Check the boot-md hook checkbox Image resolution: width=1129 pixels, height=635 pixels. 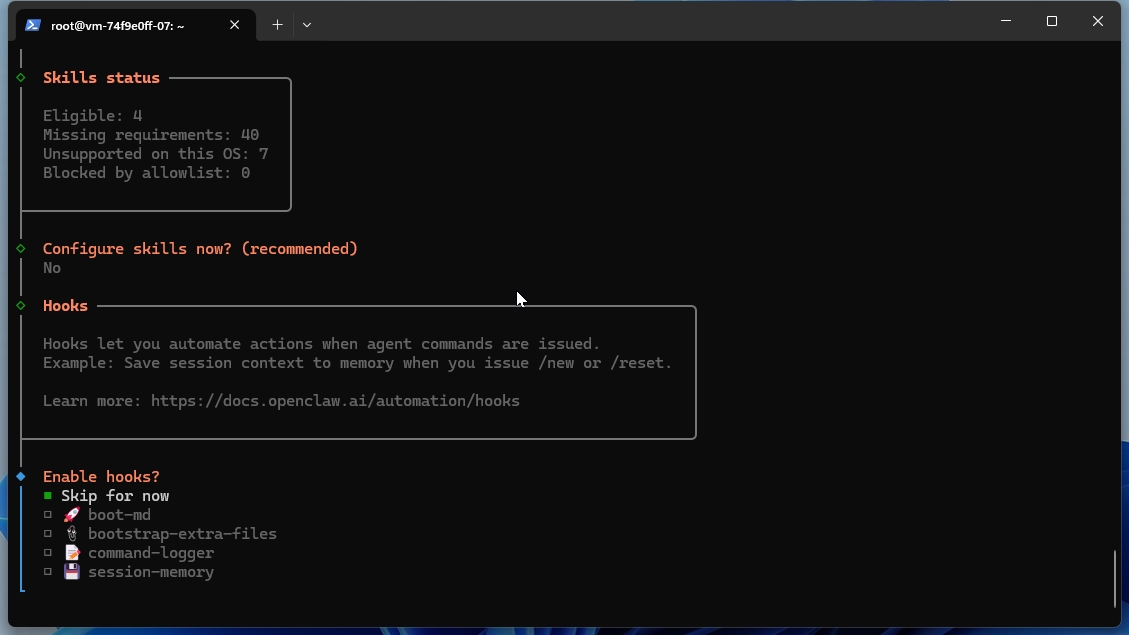[48, 514]
